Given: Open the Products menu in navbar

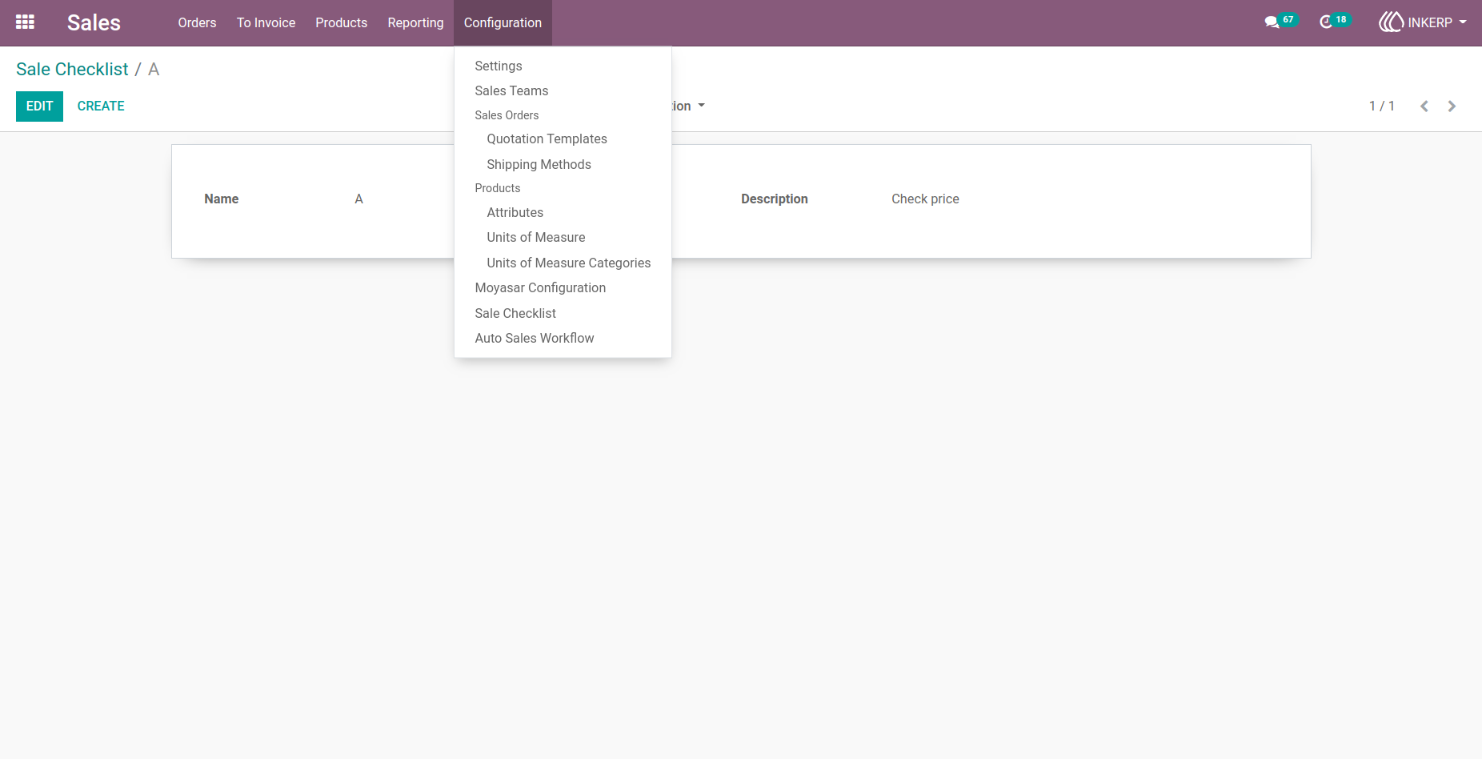Looking at the screenshot, I should point(341,22).
